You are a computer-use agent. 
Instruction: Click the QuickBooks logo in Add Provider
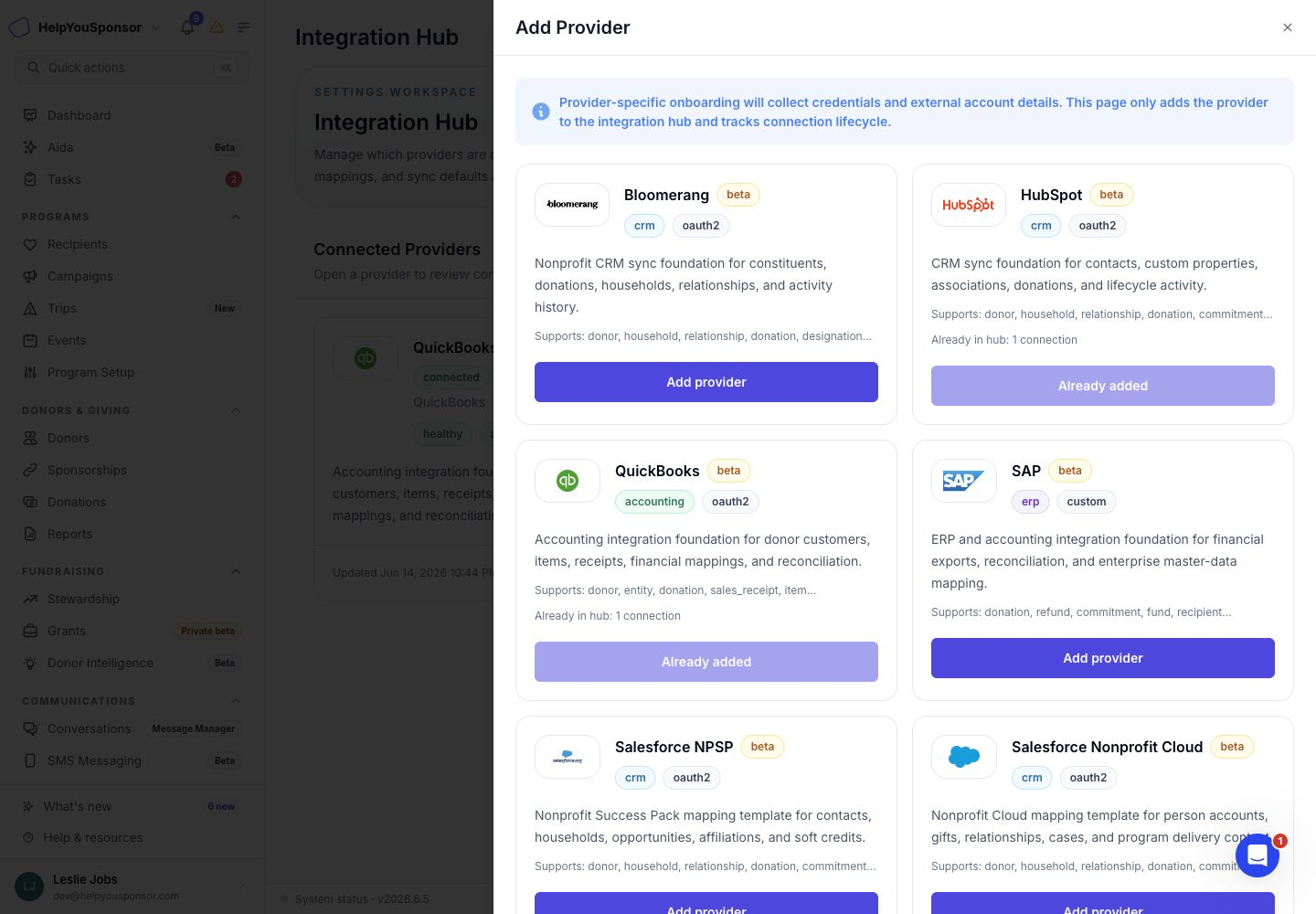568,481
